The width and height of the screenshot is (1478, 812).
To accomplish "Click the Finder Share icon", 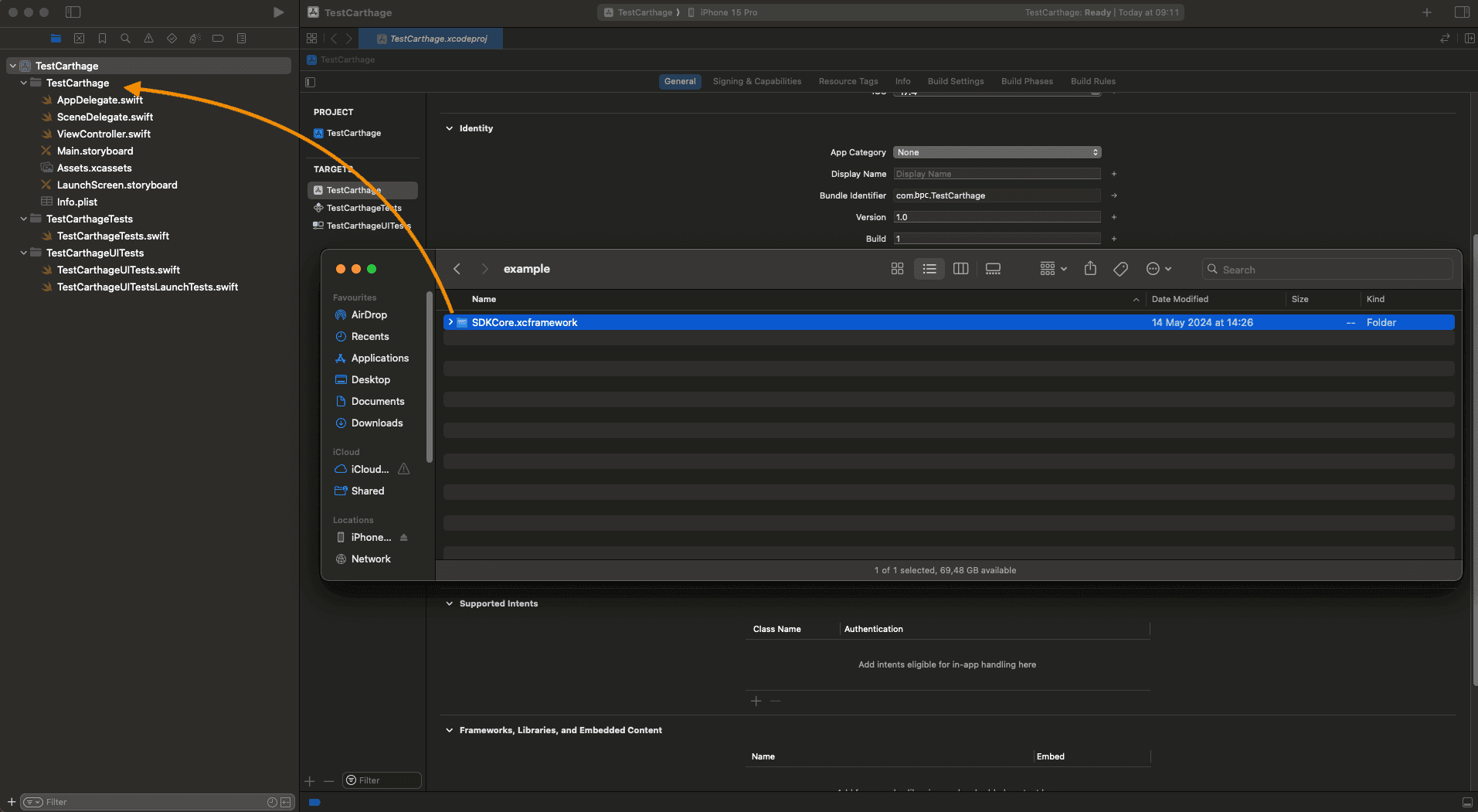I will [x=1089, y=269].
